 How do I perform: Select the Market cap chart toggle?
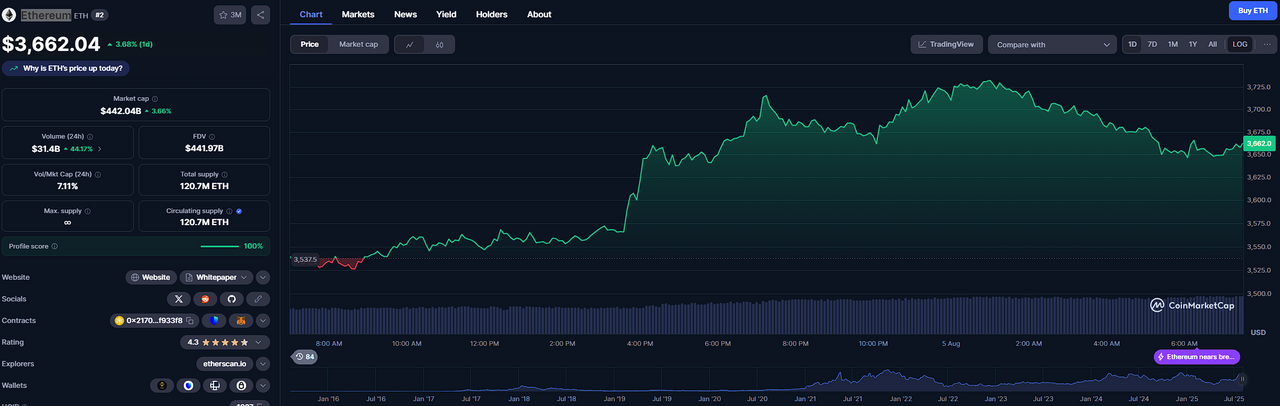click(358, 44)
